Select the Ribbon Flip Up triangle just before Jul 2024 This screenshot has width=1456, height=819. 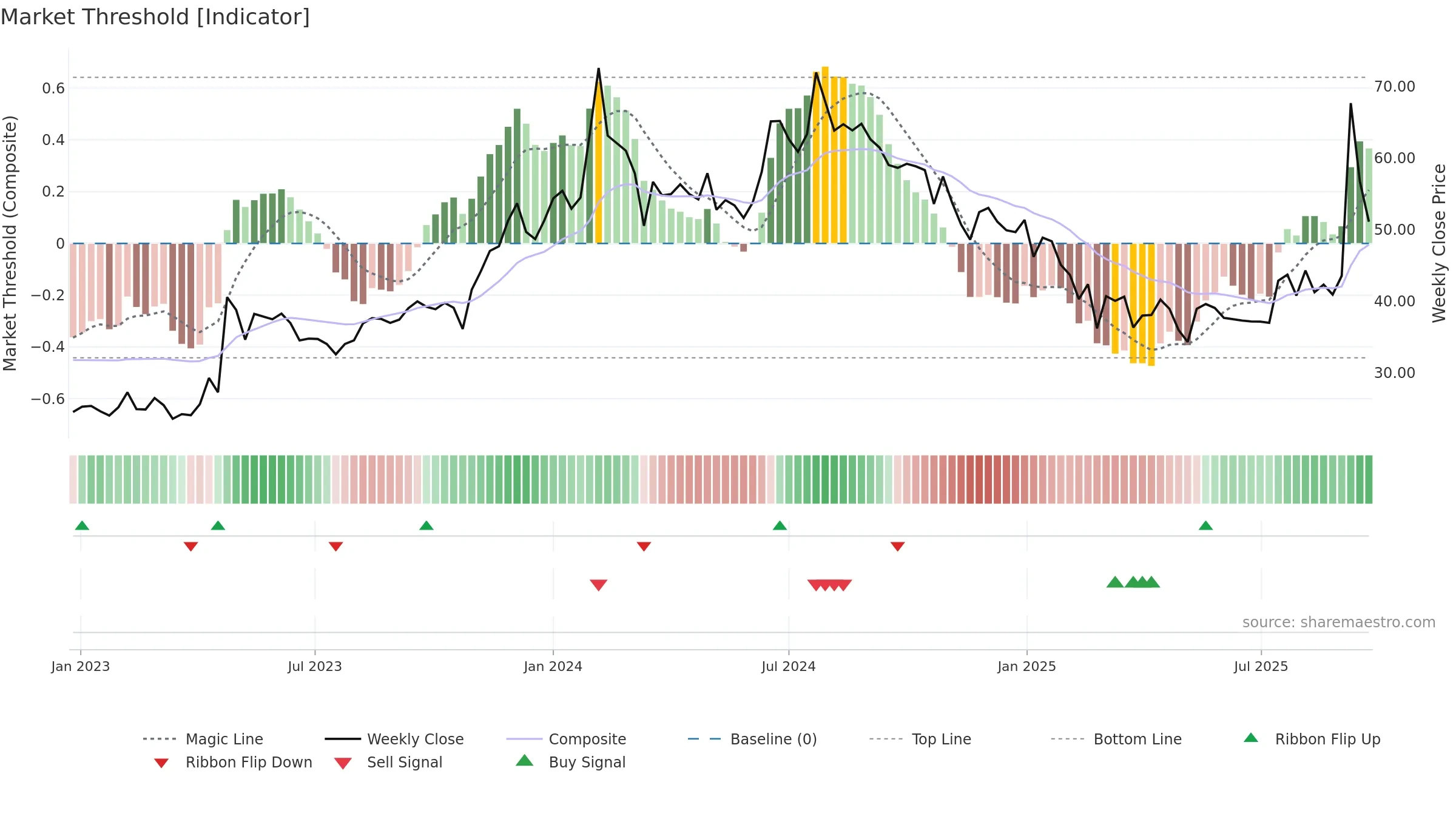pos(780,525)
